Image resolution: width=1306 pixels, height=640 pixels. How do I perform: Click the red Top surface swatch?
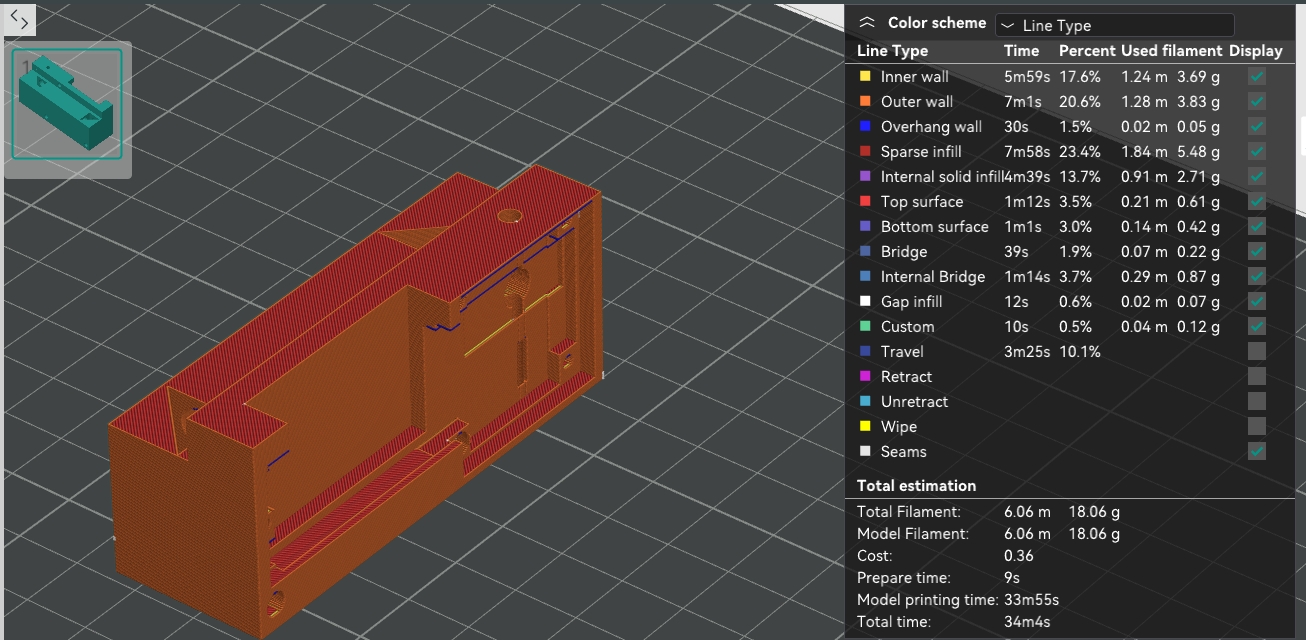865,201
